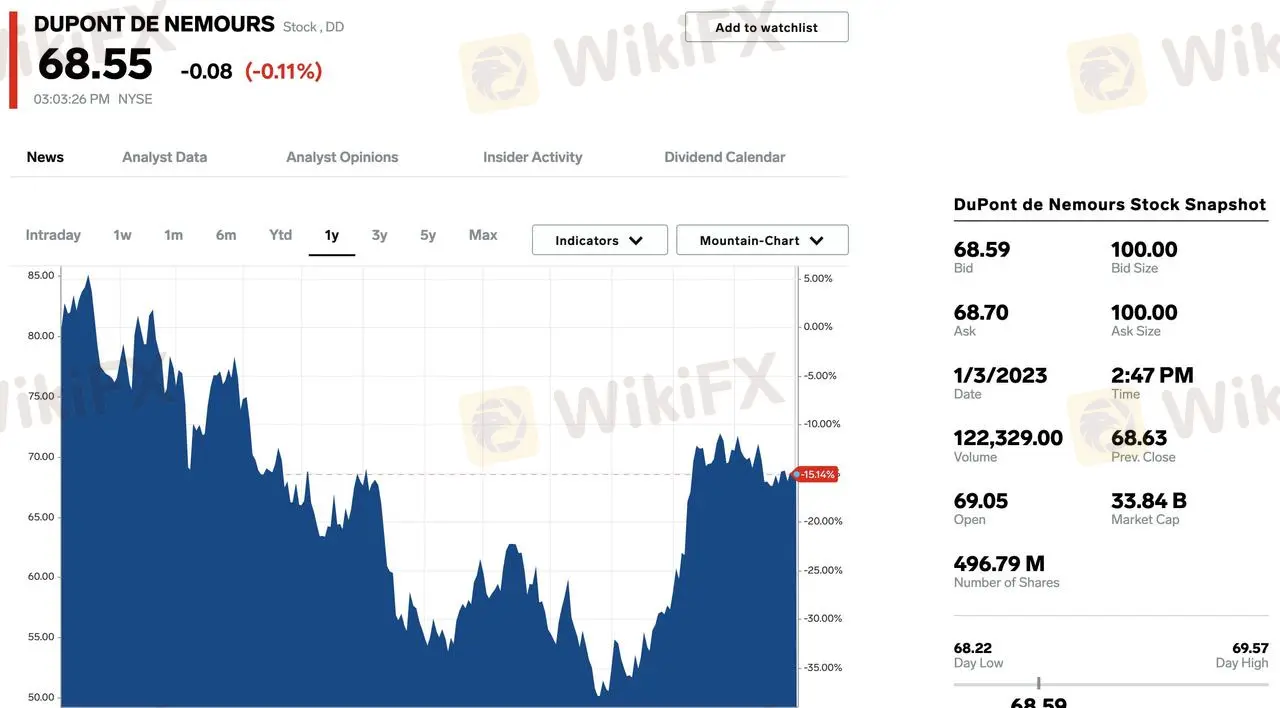Image resolution: width=1280 pixels, height=708 pixels.
Task: Click the 2:47 PM Time value
Action: (1152, 375)
